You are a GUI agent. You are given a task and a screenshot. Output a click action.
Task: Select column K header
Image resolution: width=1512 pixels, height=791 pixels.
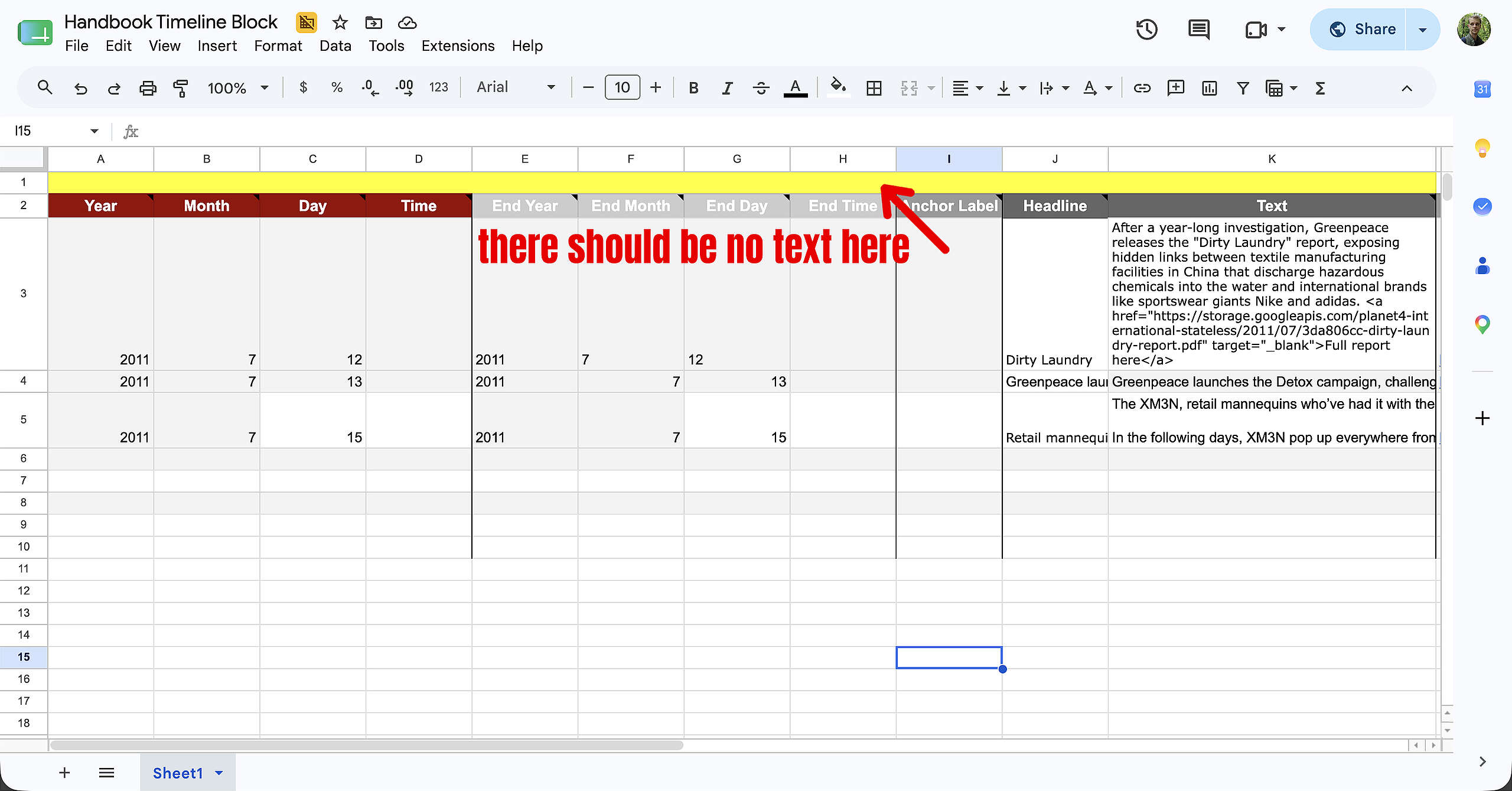(1272, 159)
